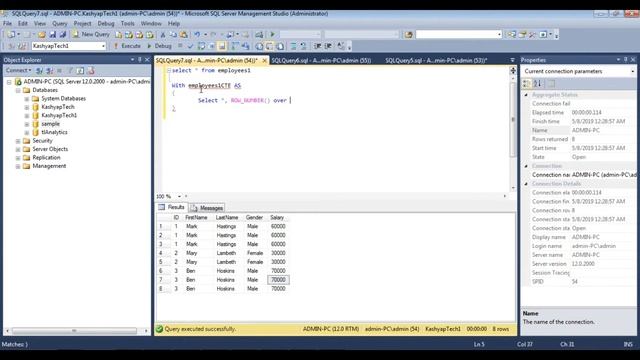This screenshot has height=360, width=640.
Task: Open the File menu
Action: coord(7,24)
